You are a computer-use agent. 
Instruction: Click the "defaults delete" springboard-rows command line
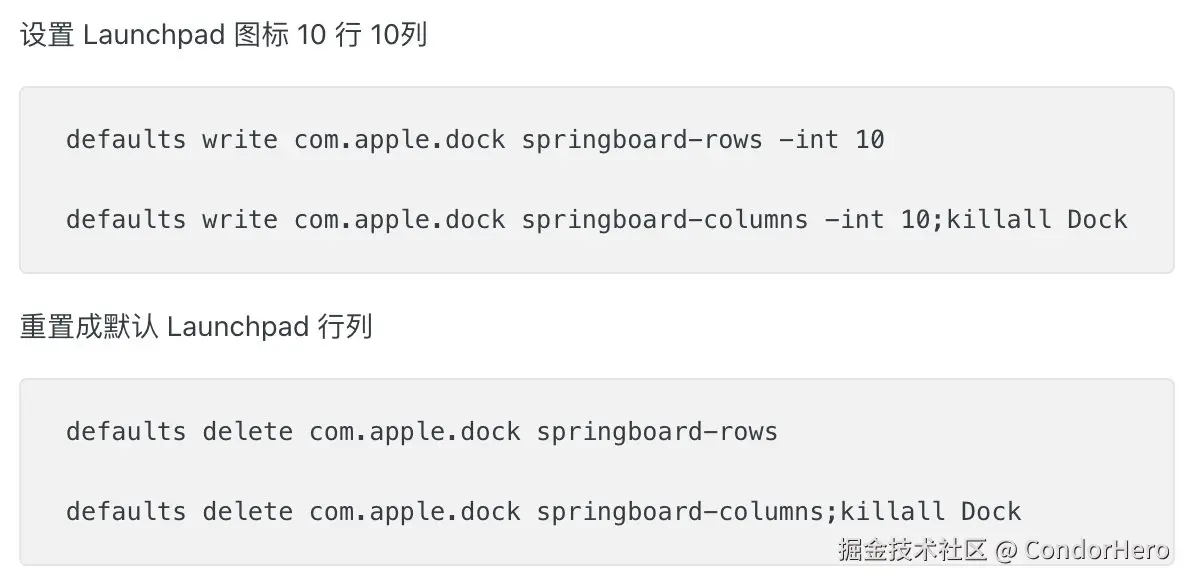(x=421, y=431)
